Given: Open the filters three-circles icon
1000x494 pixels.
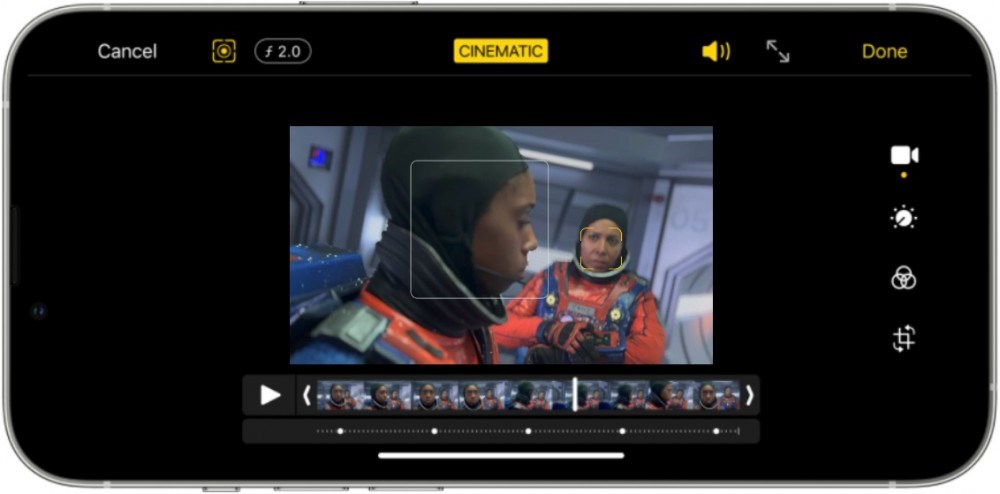Looking at the screenshot, I should pyautogui.click(x=904, y=278).
